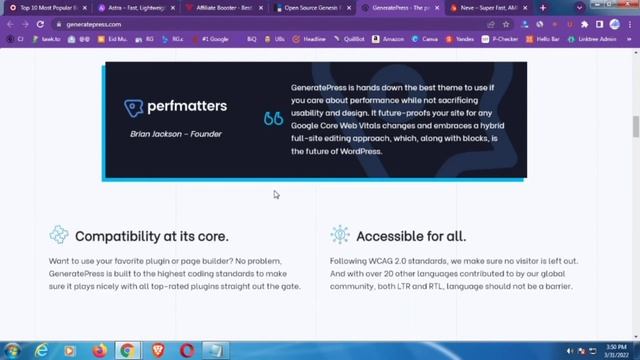Open the Chrome three-dot menu
640x360 pixels.
[x=630, y=24]
